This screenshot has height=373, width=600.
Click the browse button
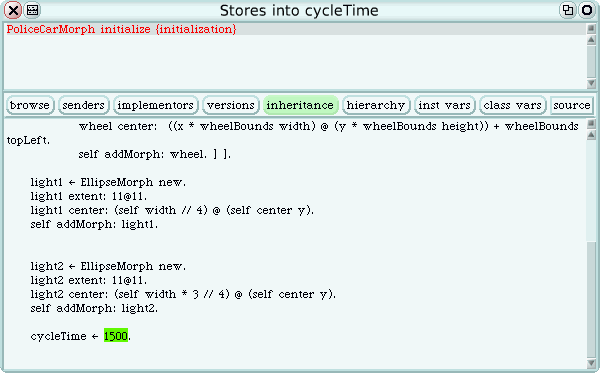[30, 105]
